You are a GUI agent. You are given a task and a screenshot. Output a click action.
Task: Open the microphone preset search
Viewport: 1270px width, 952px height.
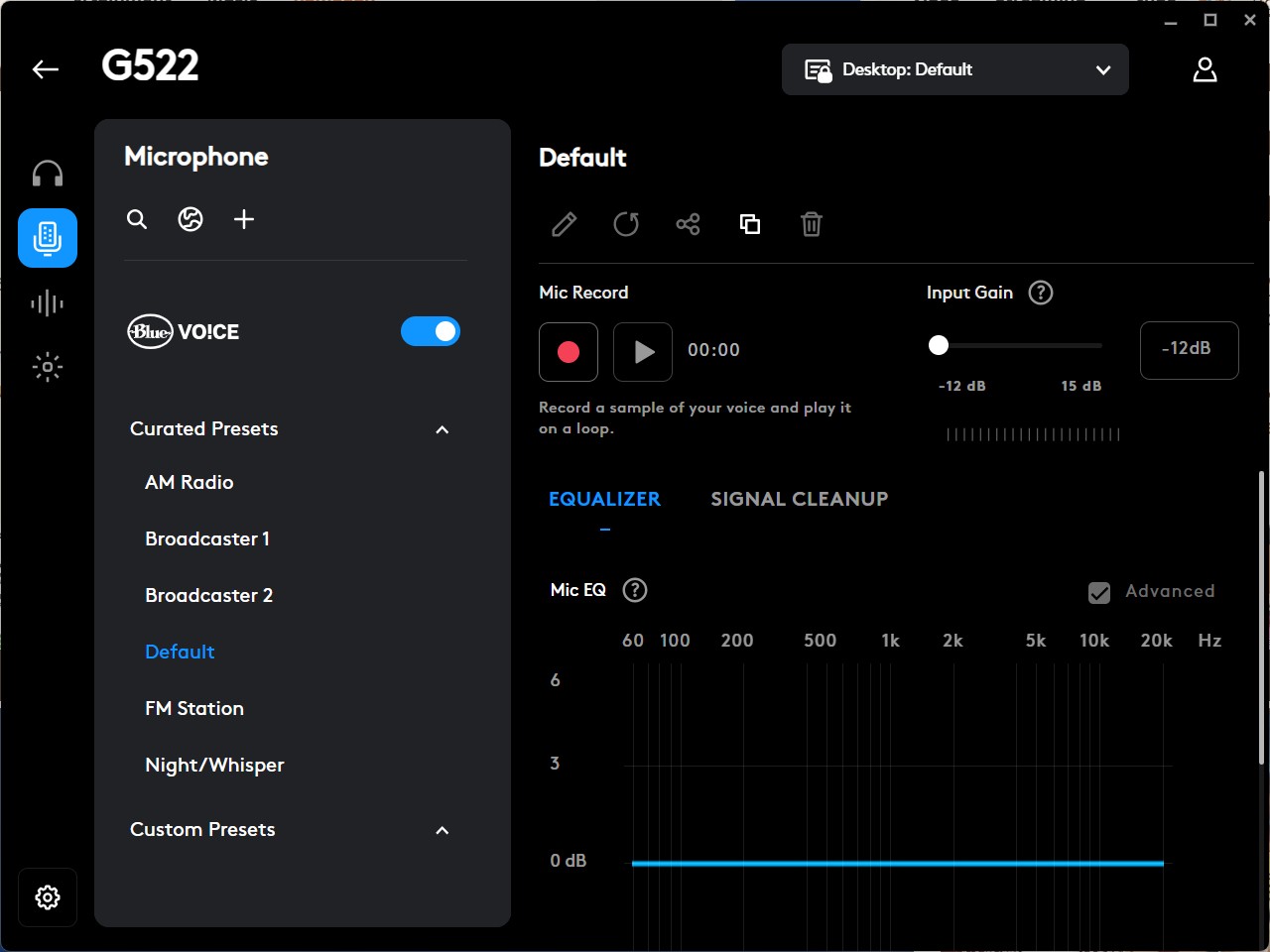[137, 219]
